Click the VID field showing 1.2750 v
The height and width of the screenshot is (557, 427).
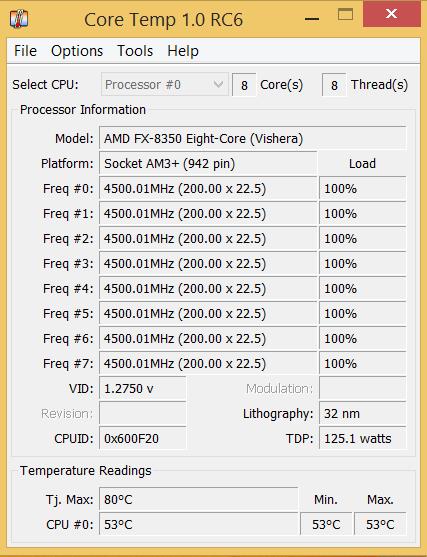click(x=142, y=389)
